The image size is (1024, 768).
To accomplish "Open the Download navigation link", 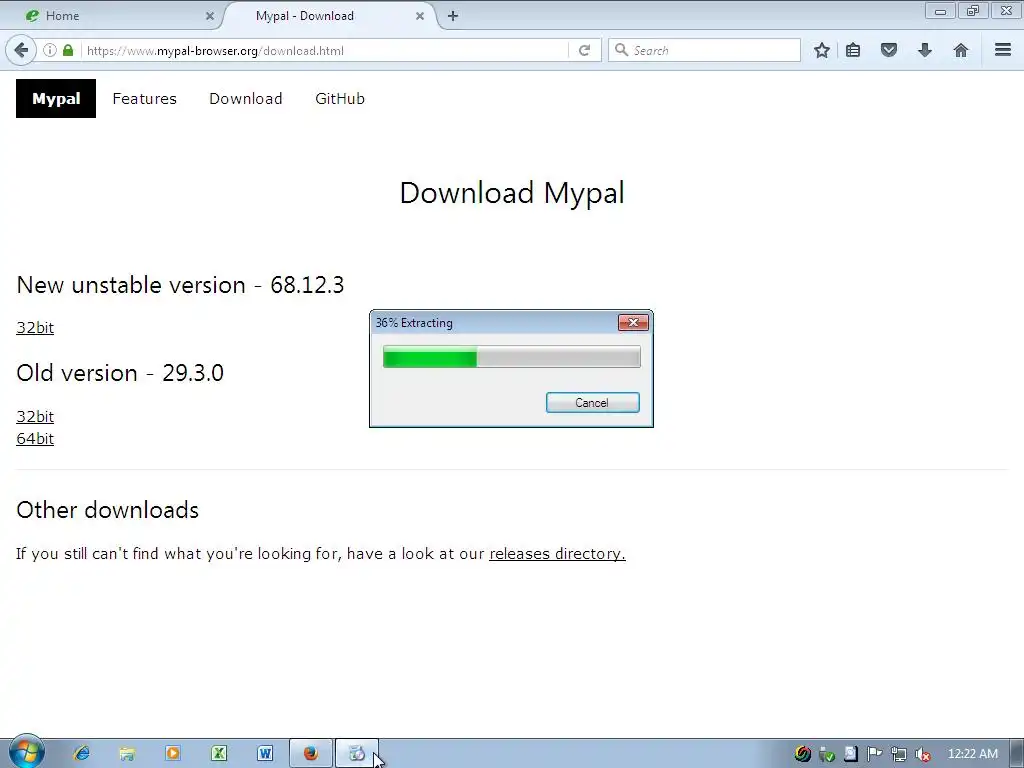I will tap(246, 99).
